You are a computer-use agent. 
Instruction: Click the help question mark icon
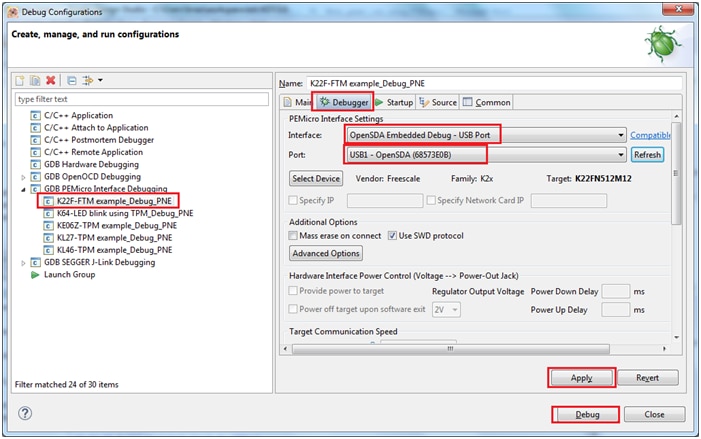pyautogui.click(x=25, y=413)
